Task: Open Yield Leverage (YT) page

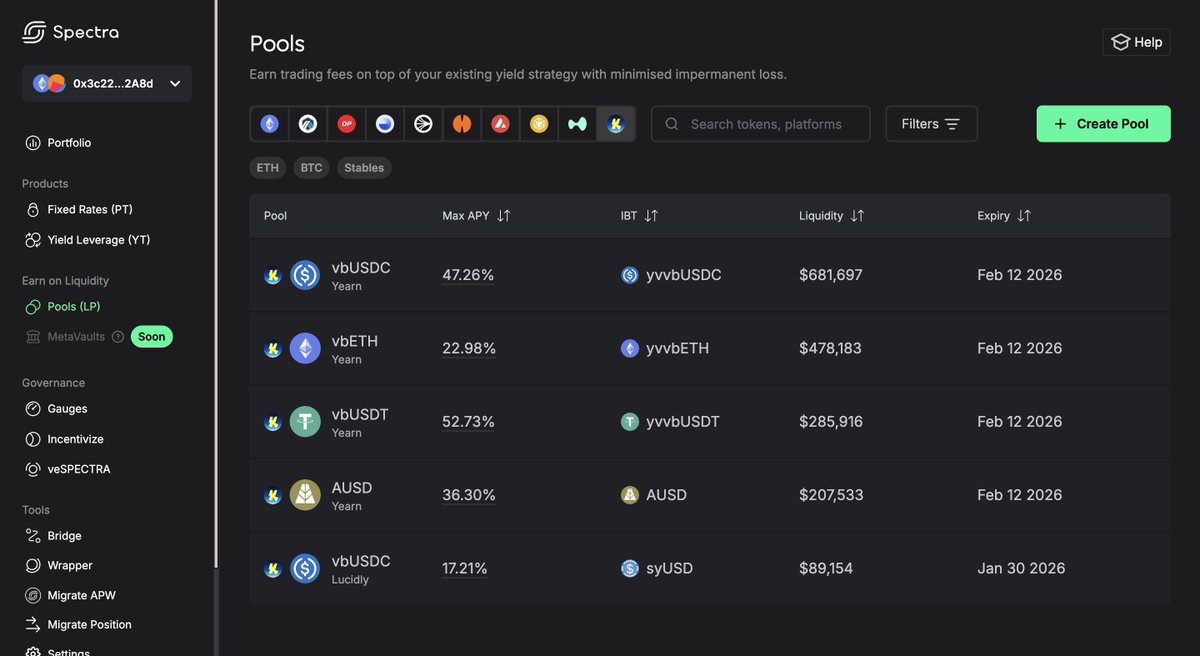Action: 98,240
